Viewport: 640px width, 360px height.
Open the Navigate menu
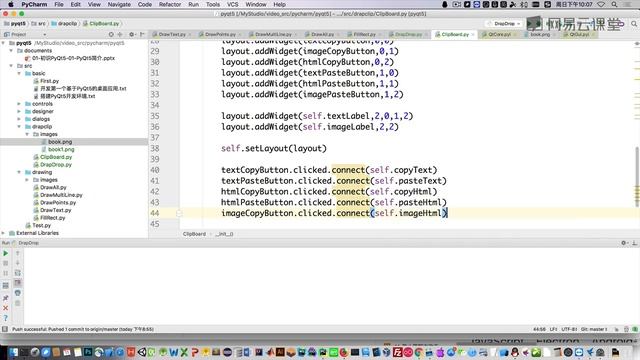119,4
